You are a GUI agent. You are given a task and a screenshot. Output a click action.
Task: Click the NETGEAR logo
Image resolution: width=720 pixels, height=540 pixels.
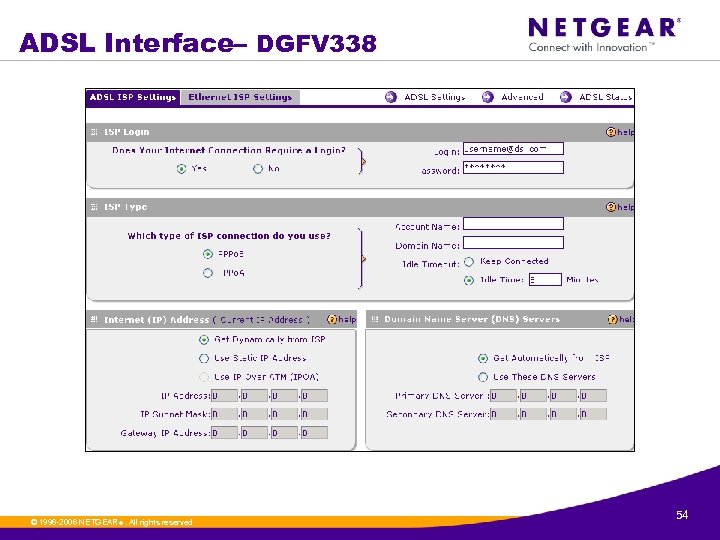pos(604,35)
